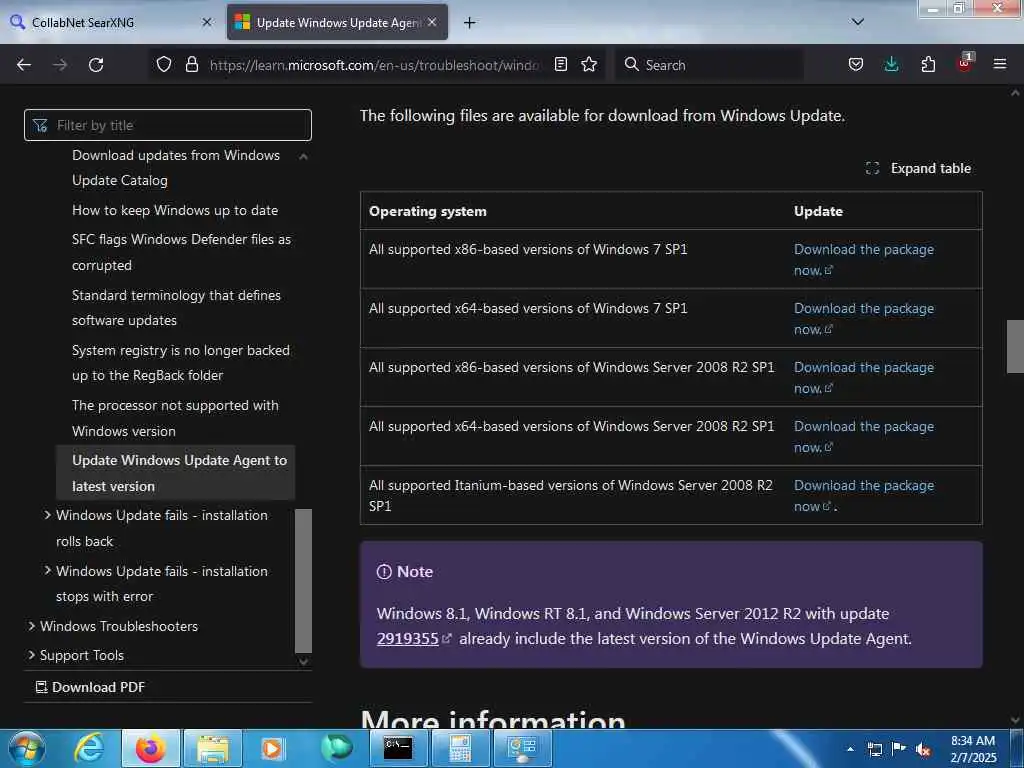The image size is (1024, 768).
Task: List all tabs with the chevron
Action: 858,22
